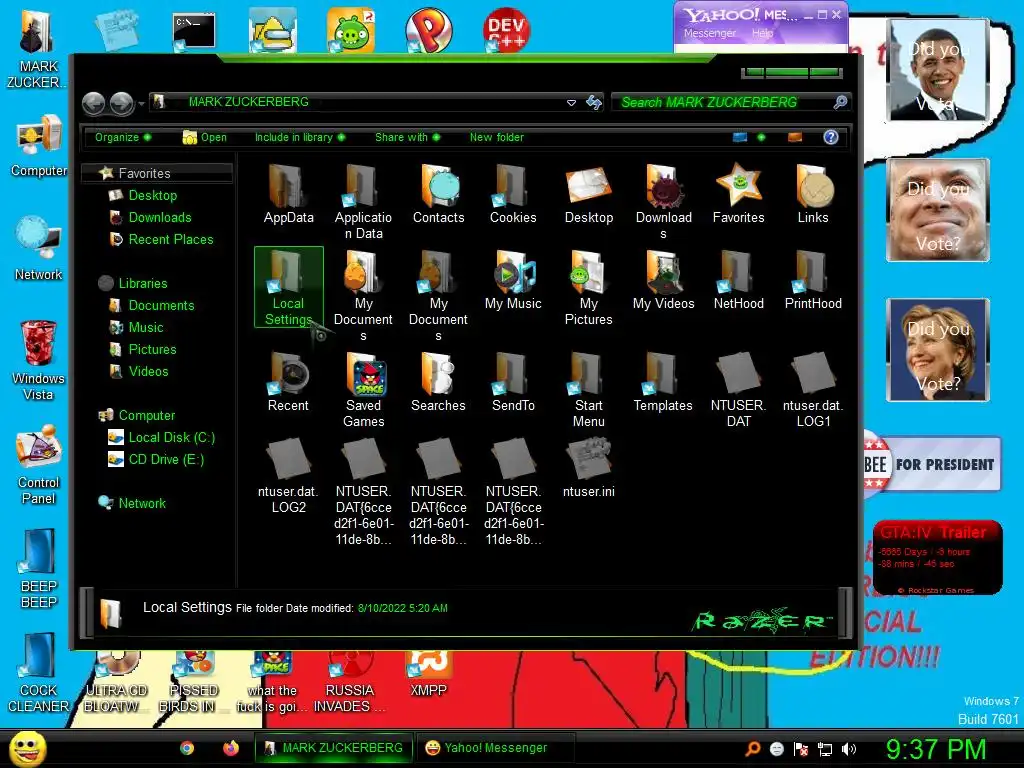Viewport: 1024px width, 768px height.
Task: Open the change view options dropdown
Action: pos(761,137)
